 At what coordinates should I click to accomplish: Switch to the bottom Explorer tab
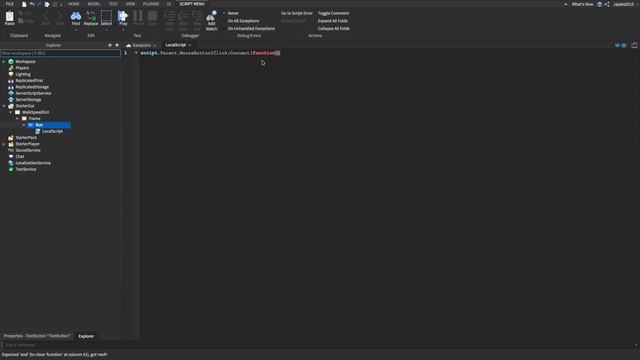point(86,336)
